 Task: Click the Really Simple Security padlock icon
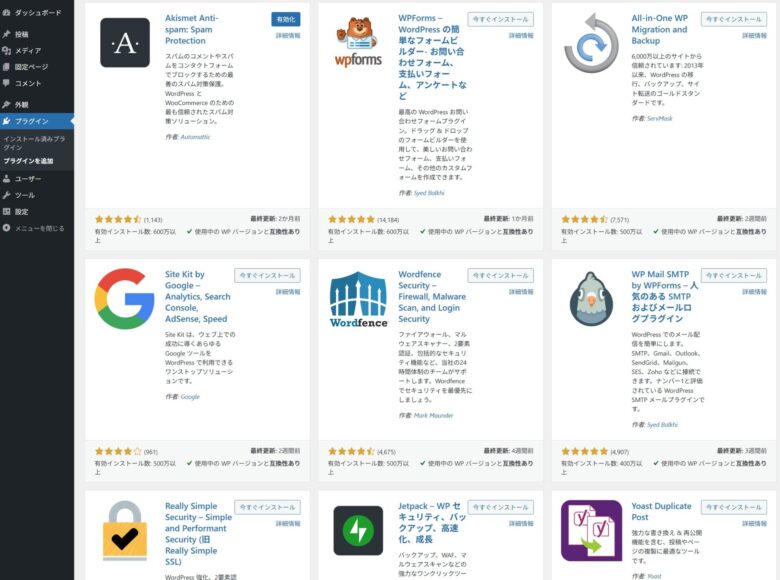coord(125,530)
